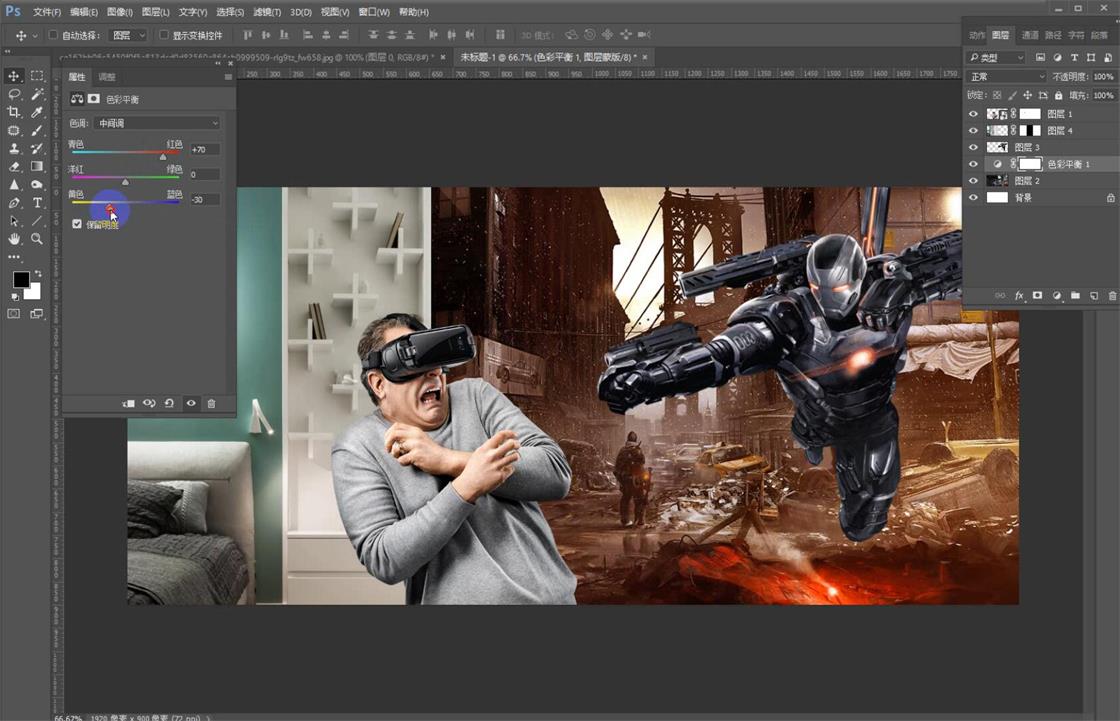Enable the 自动选择 checkbox
This screenshot has width=1120, height=721.
pyautogui.click(x=53, y=35)
